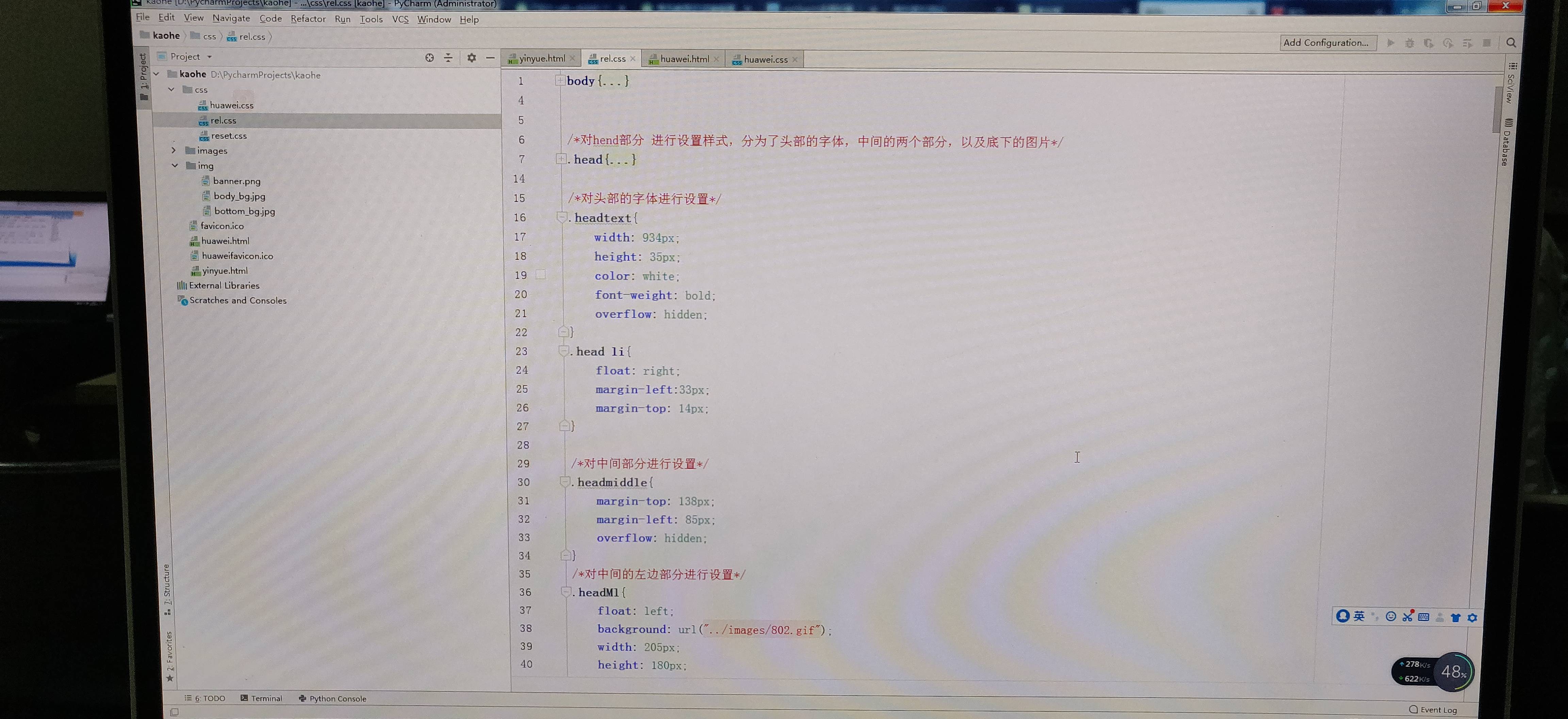
Task: Collapse the .headtext rule fold marker
Action: (562, 217)
